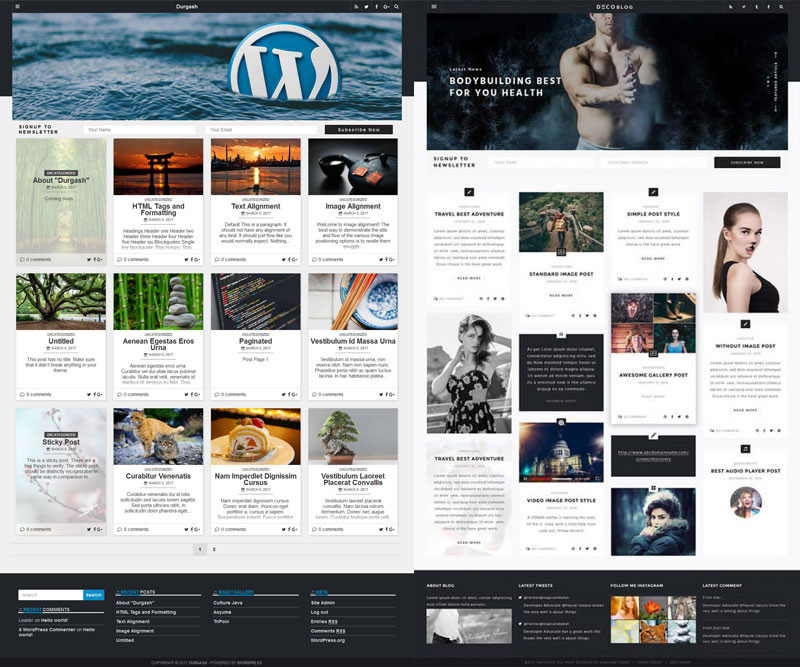This screenshot has height=667, width=800.
Task: Click Read More under Standard Image Post
Action: pyautogui.click(x=561, y=295)
